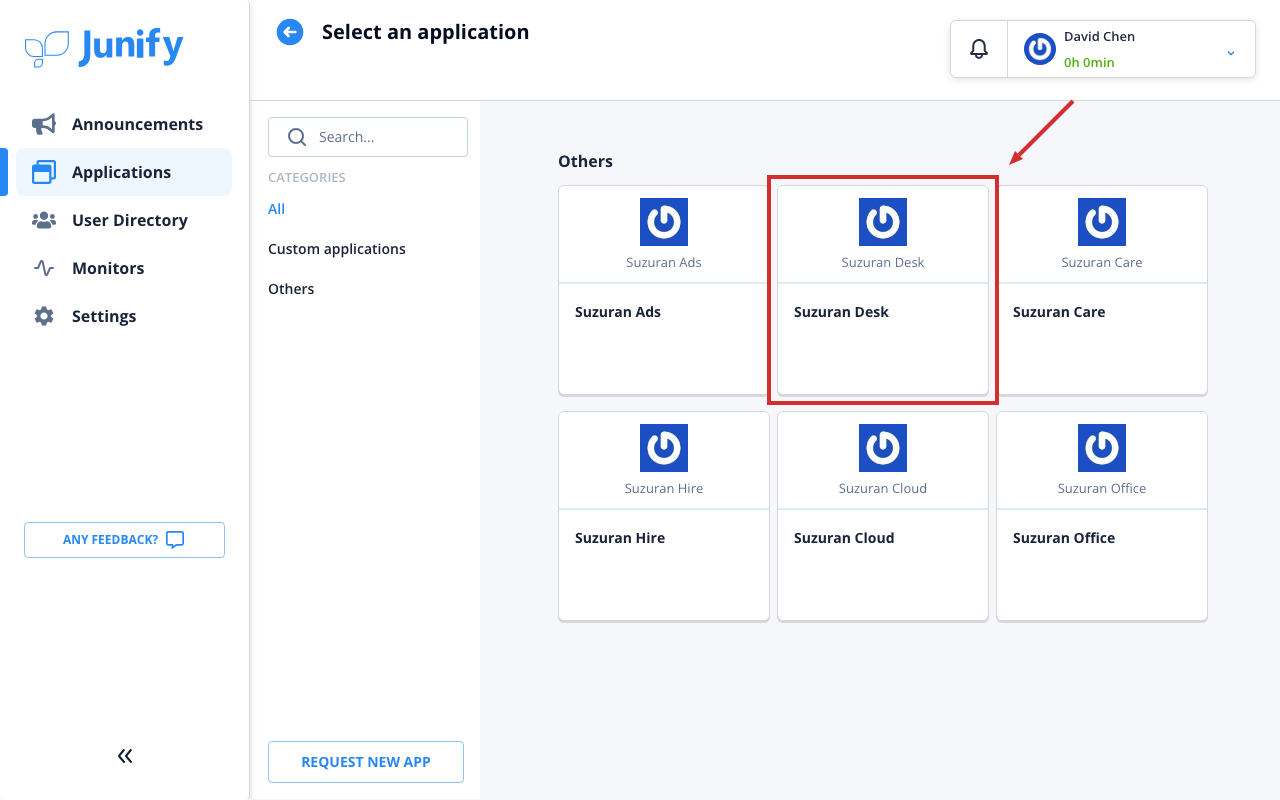Expand the David Chen user dropdown
1280x800 pixels.
pyautogui.click(x=1231, y=52)
